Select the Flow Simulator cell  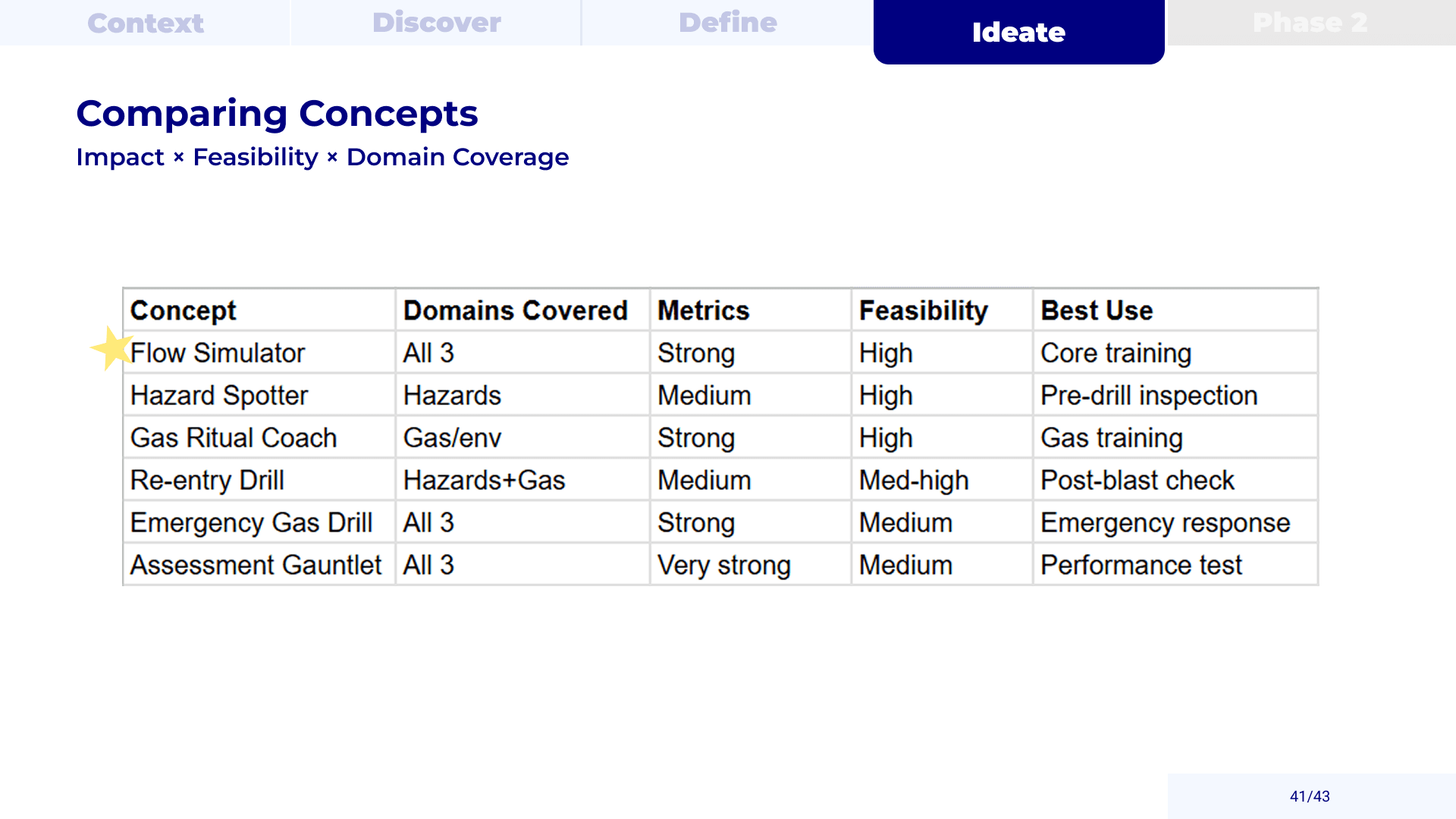coord(218,353)
